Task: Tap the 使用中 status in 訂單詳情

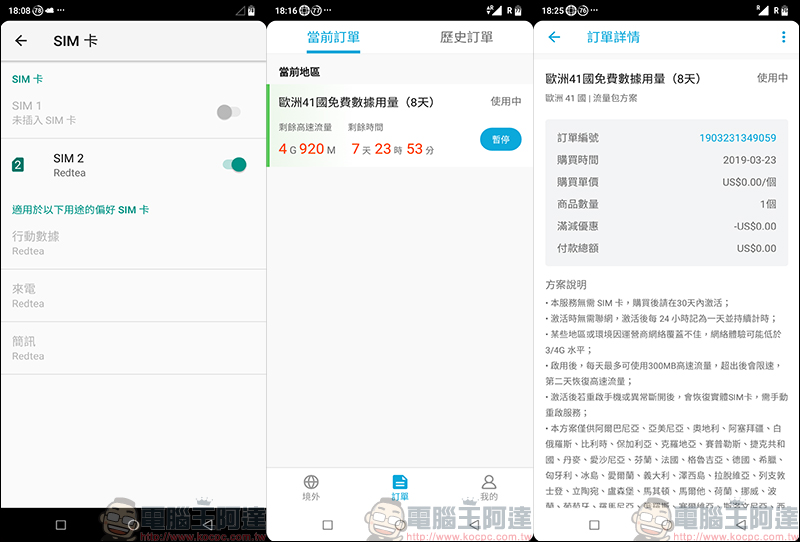Action: point(772,78)
